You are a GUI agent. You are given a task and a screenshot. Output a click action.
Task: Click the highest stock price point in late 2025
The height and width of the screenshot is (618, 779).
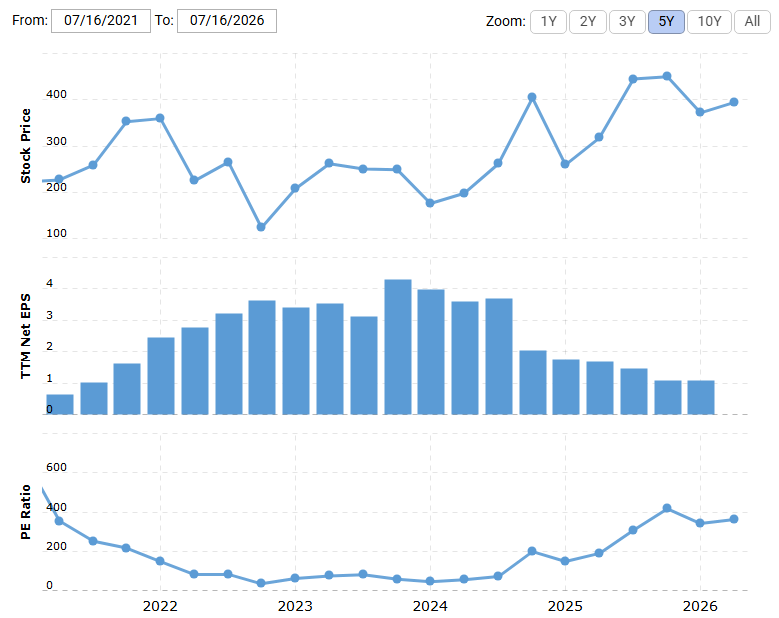[667, 77]
